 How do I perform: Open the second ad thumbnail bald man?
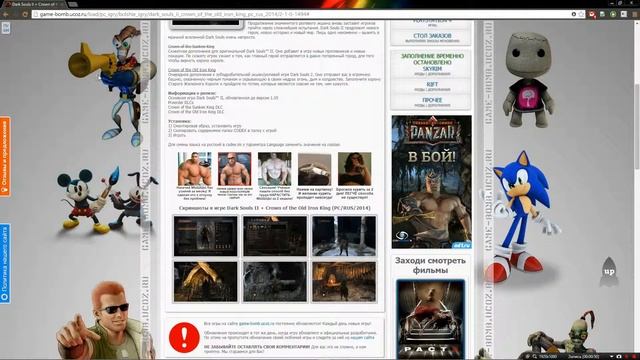tap(234, 169)
